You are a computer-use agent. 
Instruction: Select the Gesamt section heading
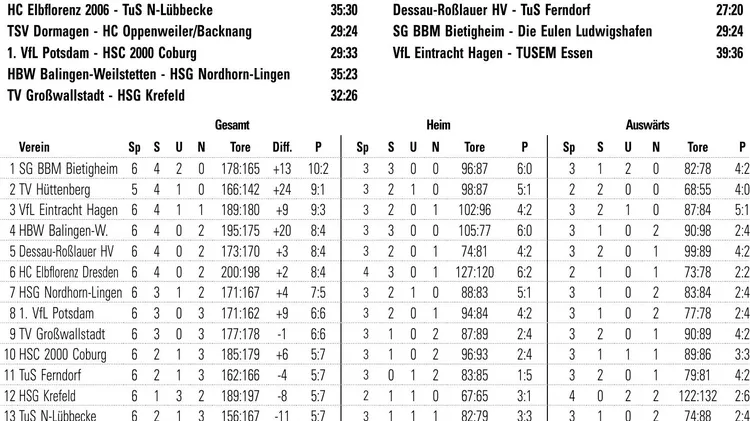[231, 125]
